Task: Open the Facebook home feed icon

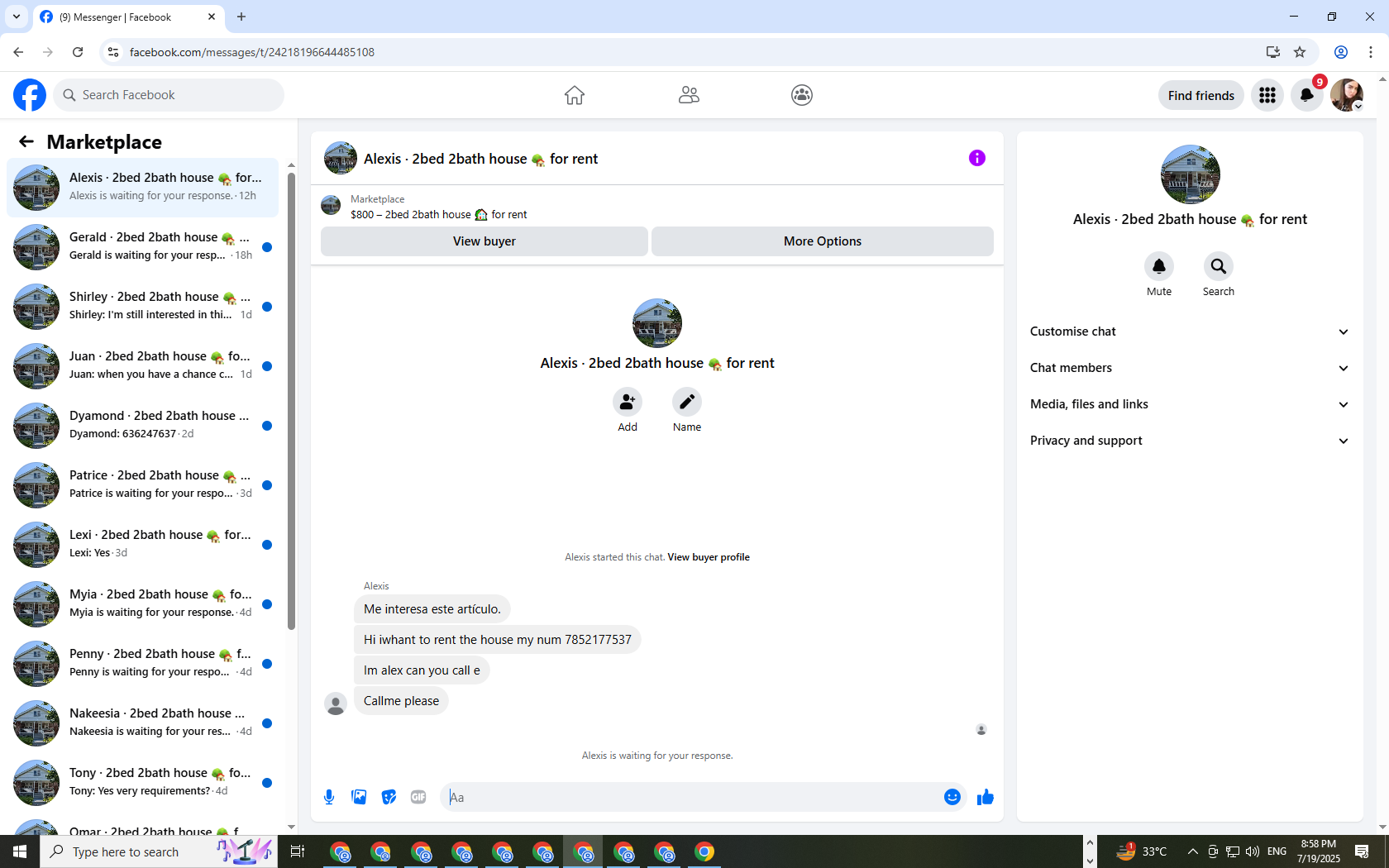Action: tap(575, 95)
